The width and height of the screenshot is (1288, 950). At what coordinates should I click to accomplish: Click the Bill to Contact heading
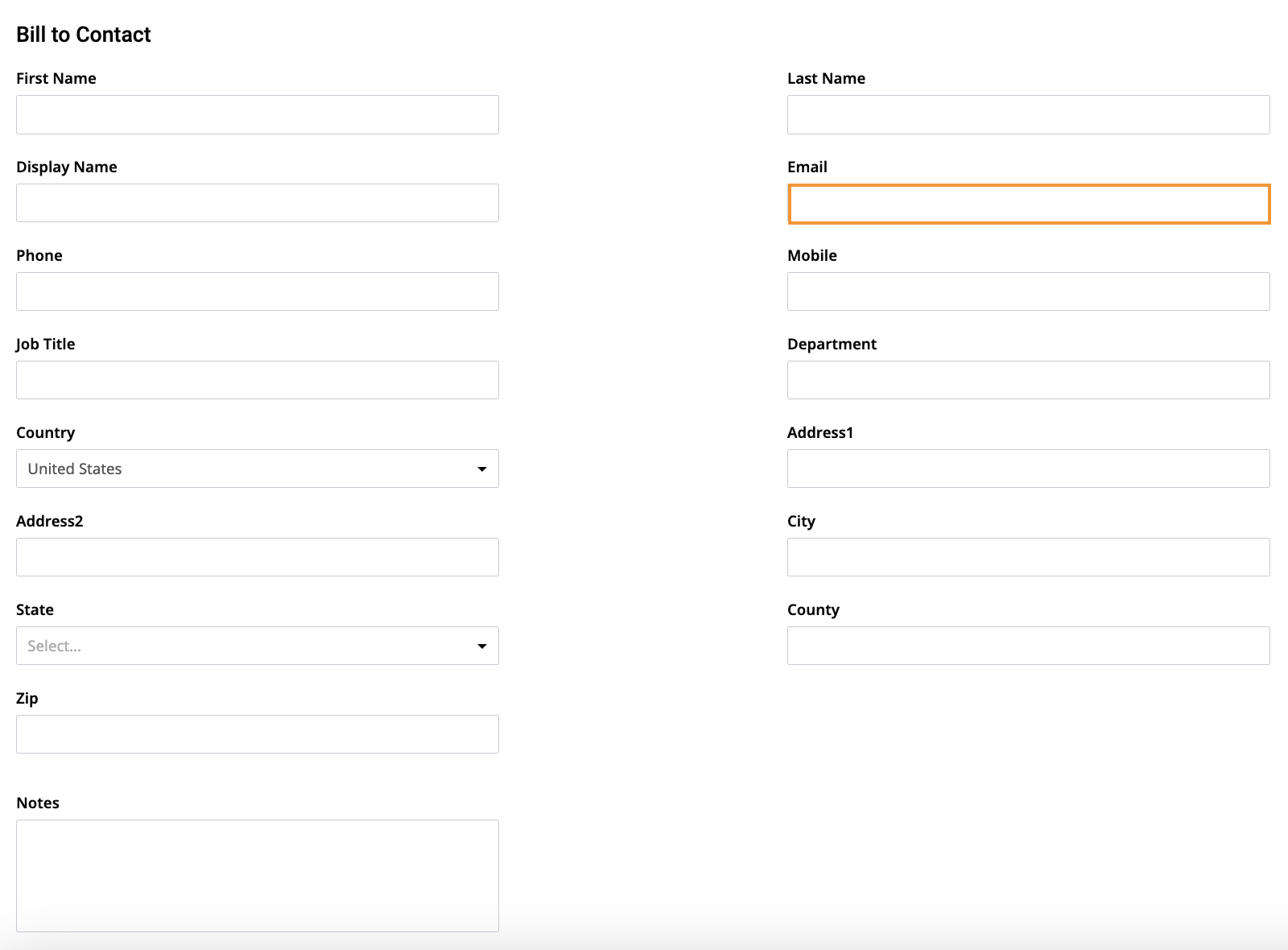[x=84, y=35]
